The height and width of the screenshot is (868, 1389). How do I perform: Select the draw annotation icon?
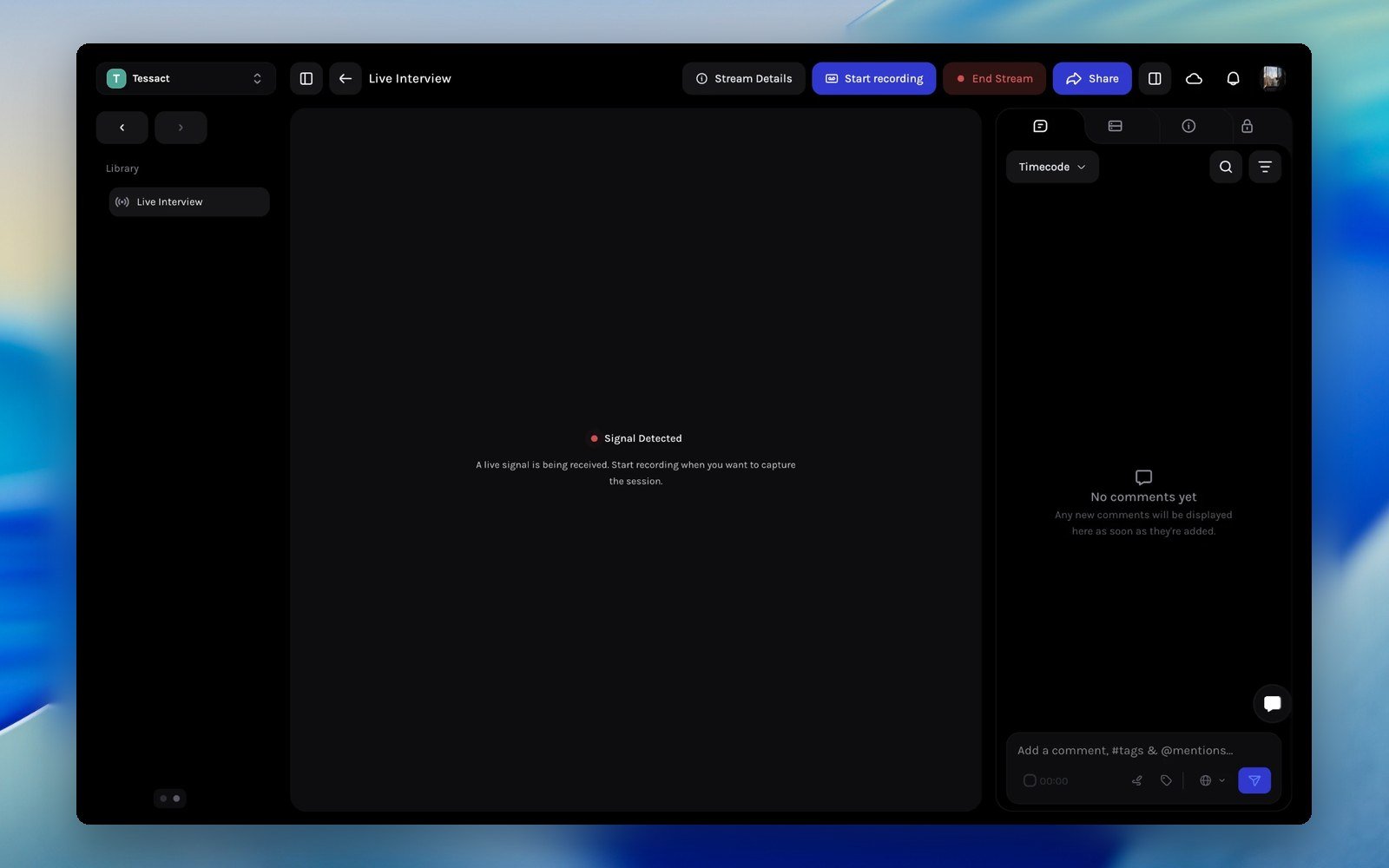click(x=1137, y=780)
